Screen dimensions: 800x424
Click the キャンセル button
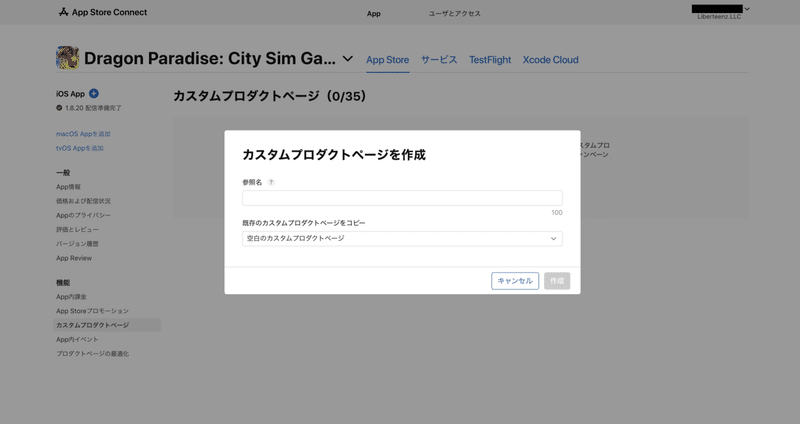coord(515,281)
